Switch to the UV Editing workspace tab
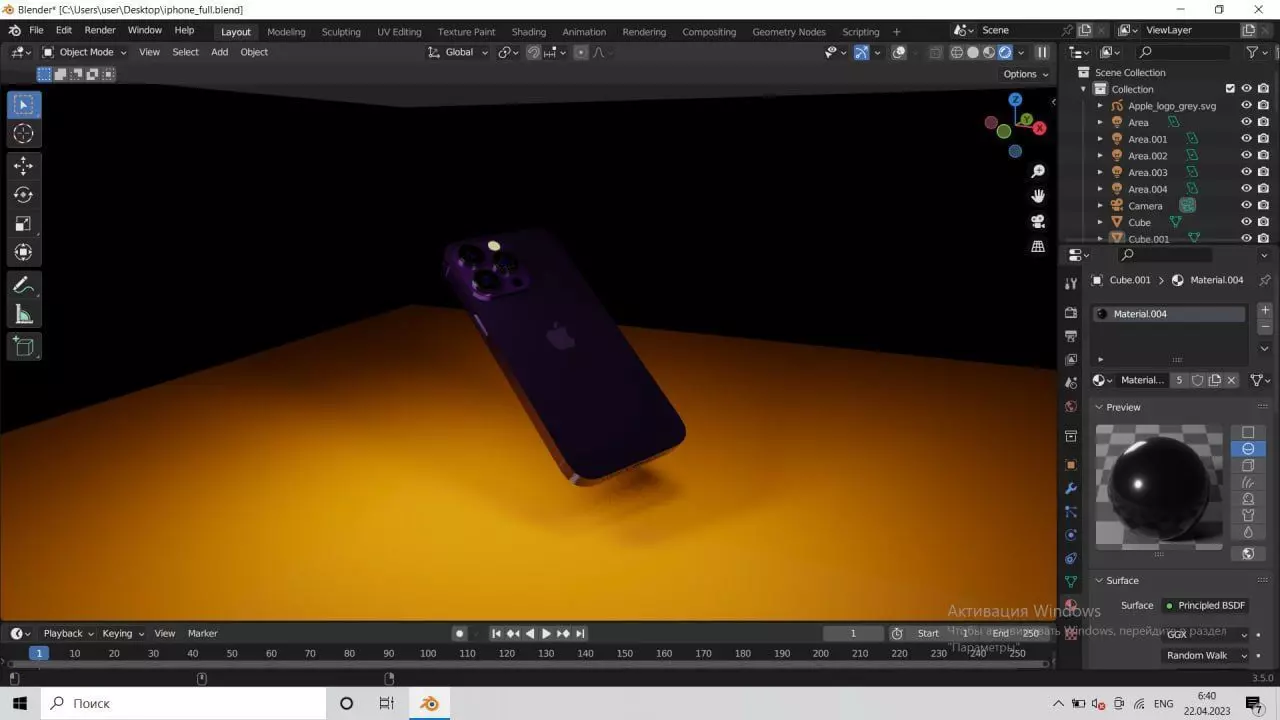Screen dimensions: 1280x720 coord(399,32)
